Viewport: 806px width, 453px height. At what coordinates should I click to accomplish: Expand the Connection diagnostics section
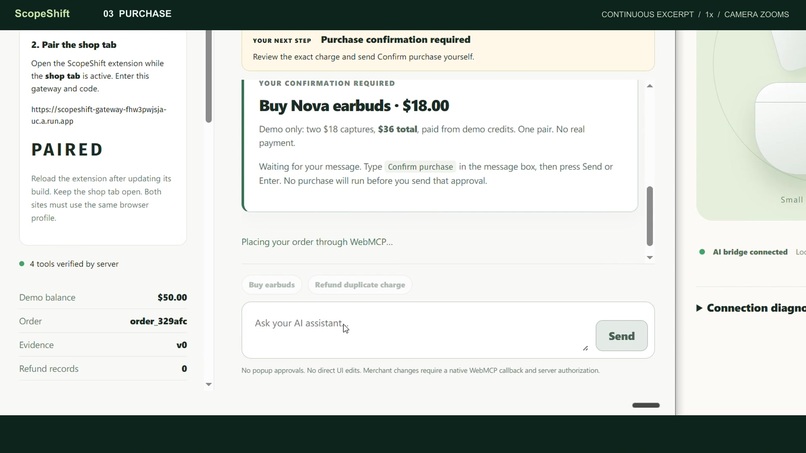pyautogui.click(x=750, y=308)
